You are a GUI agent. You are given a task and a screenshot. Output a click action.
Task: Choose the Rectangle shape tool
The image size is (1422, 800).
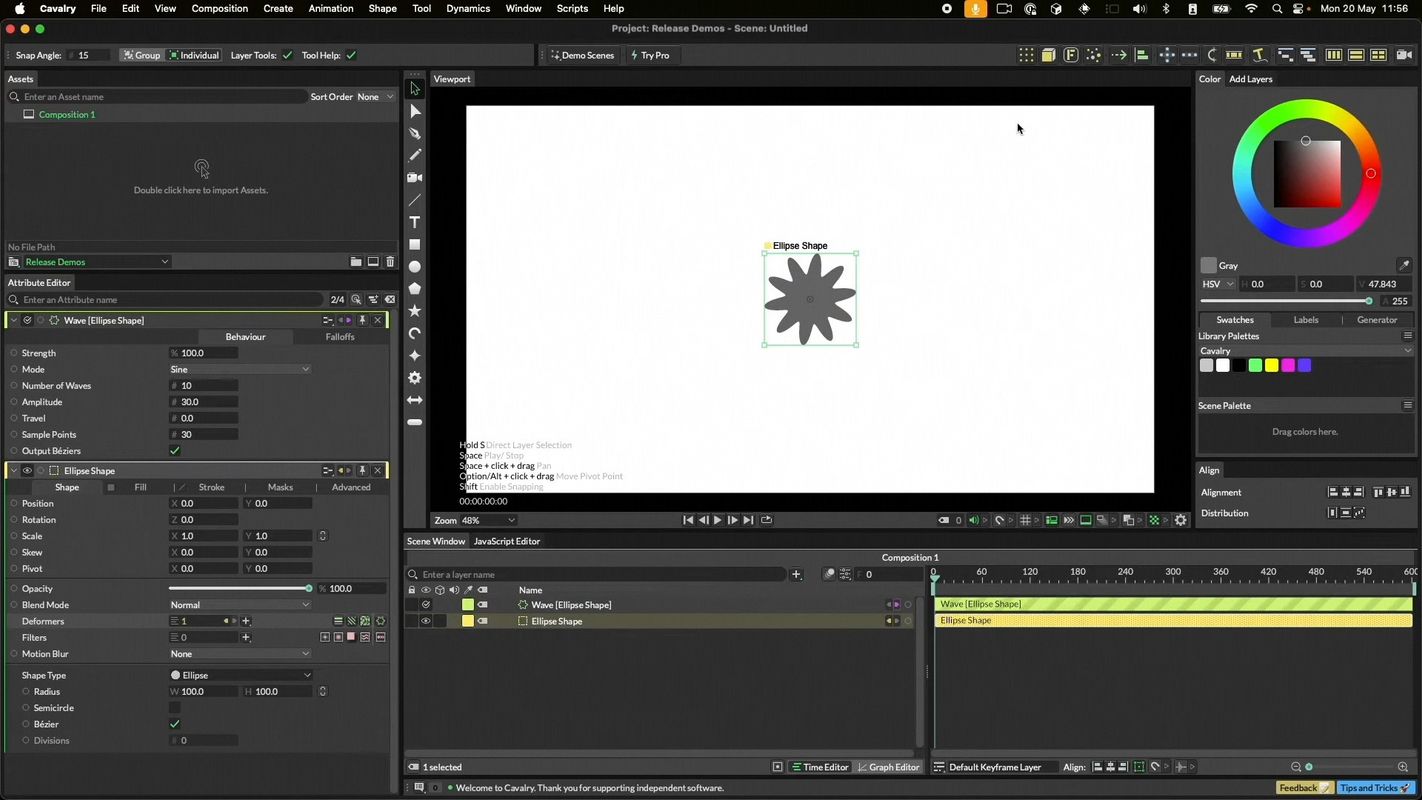pyautogui.click(x=415, y=244)
